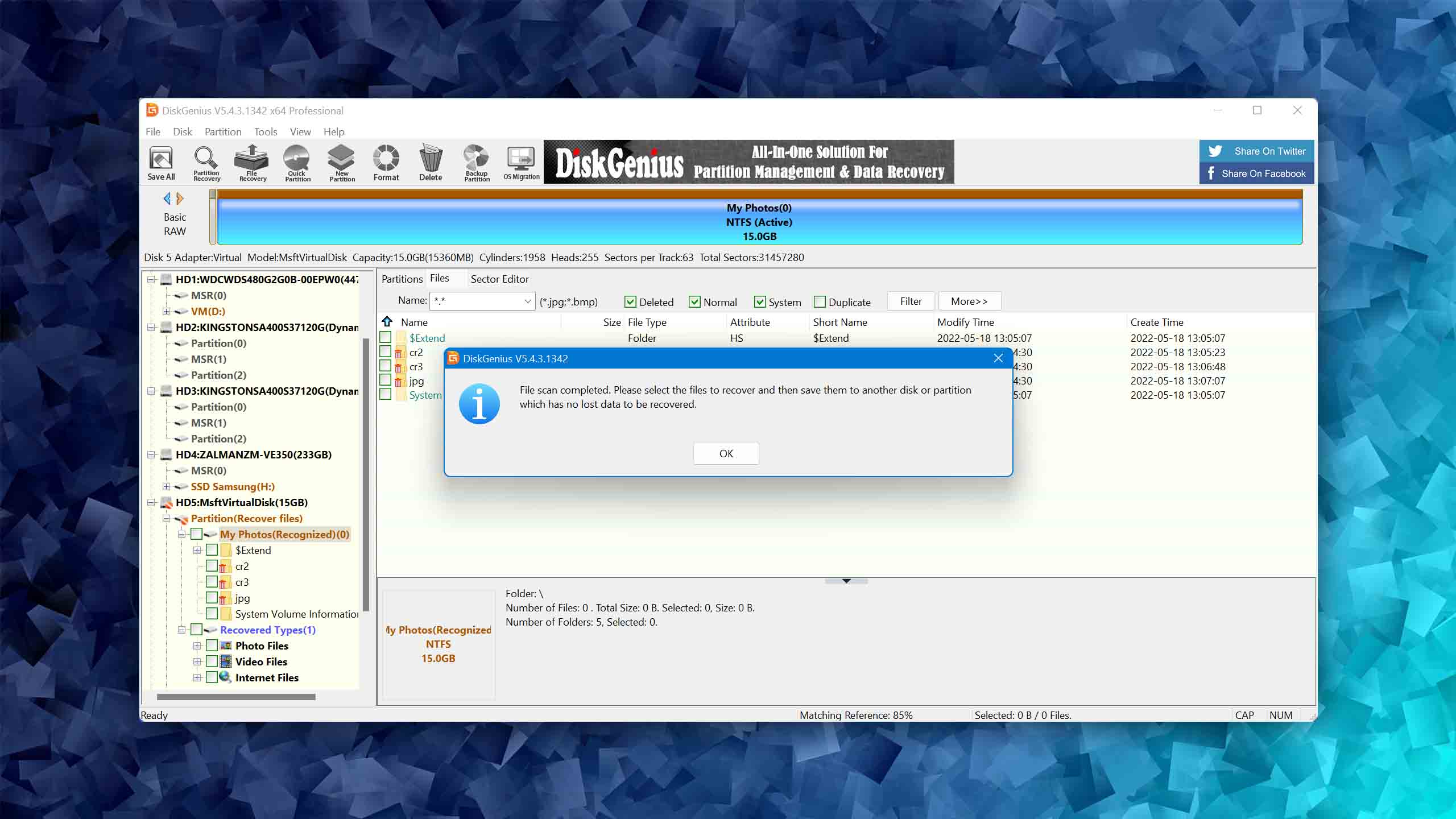Open the Help menu

point(334,131)
